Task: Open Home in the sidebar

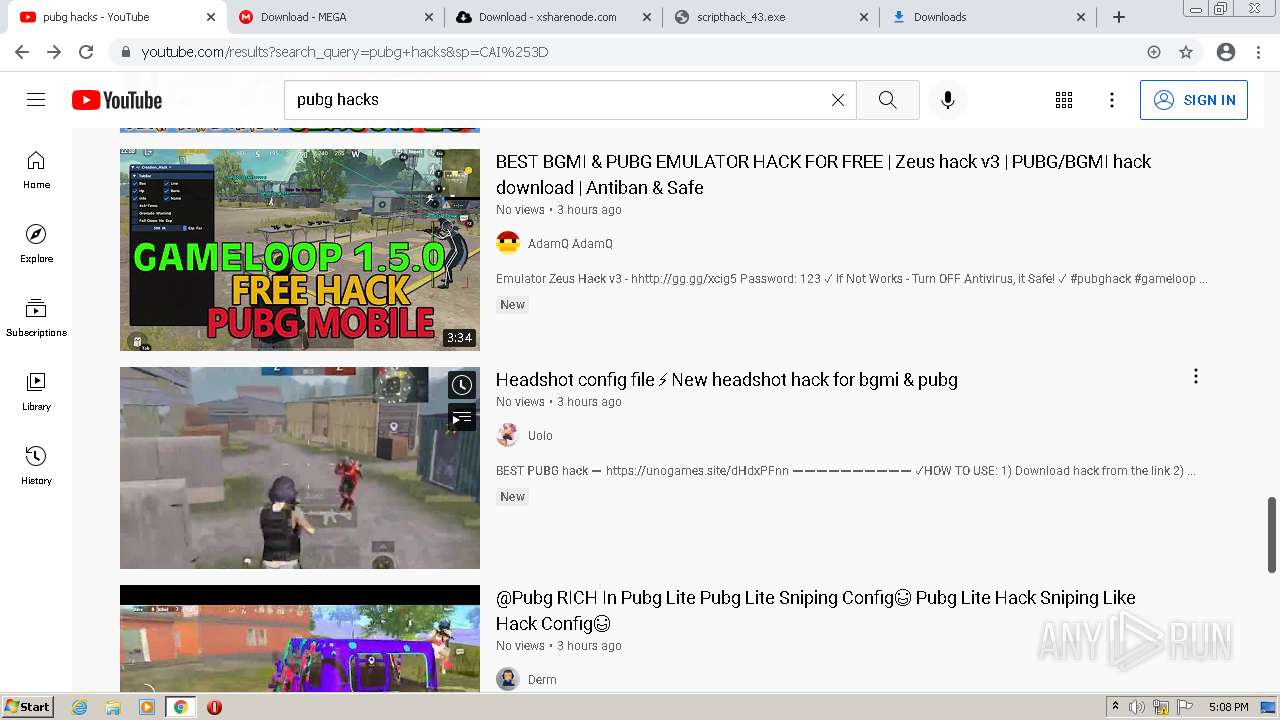Action: coord(36,170)
